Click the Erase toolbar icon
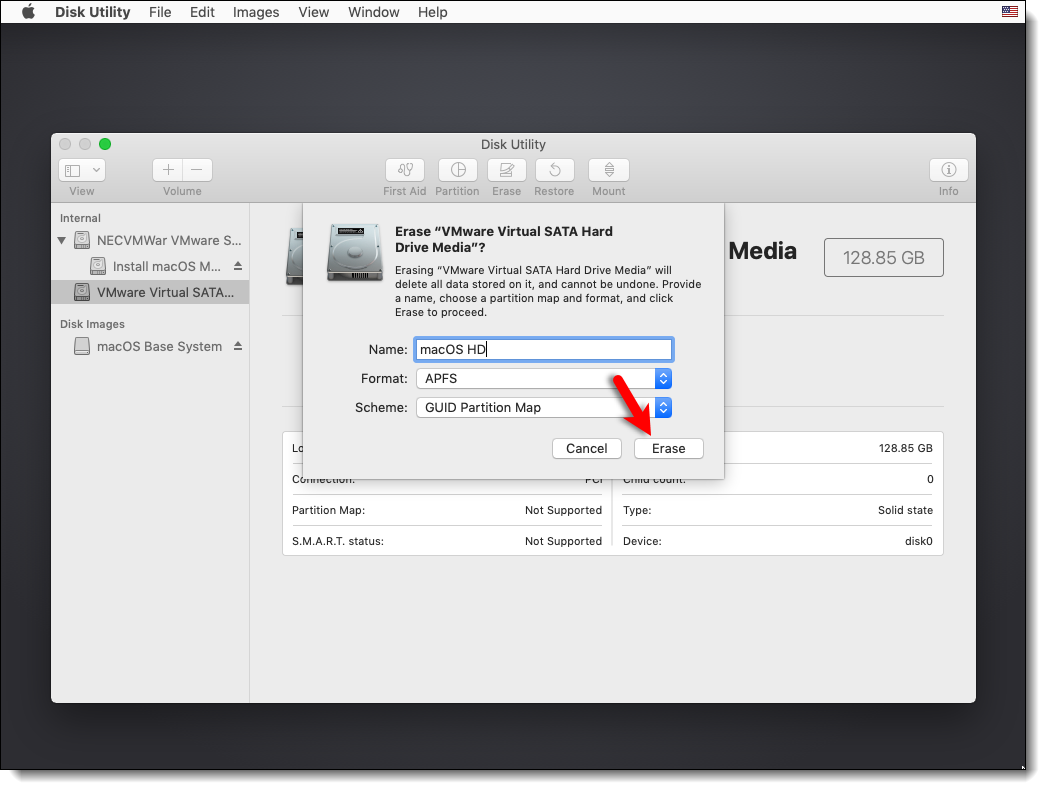 point(507,170)
